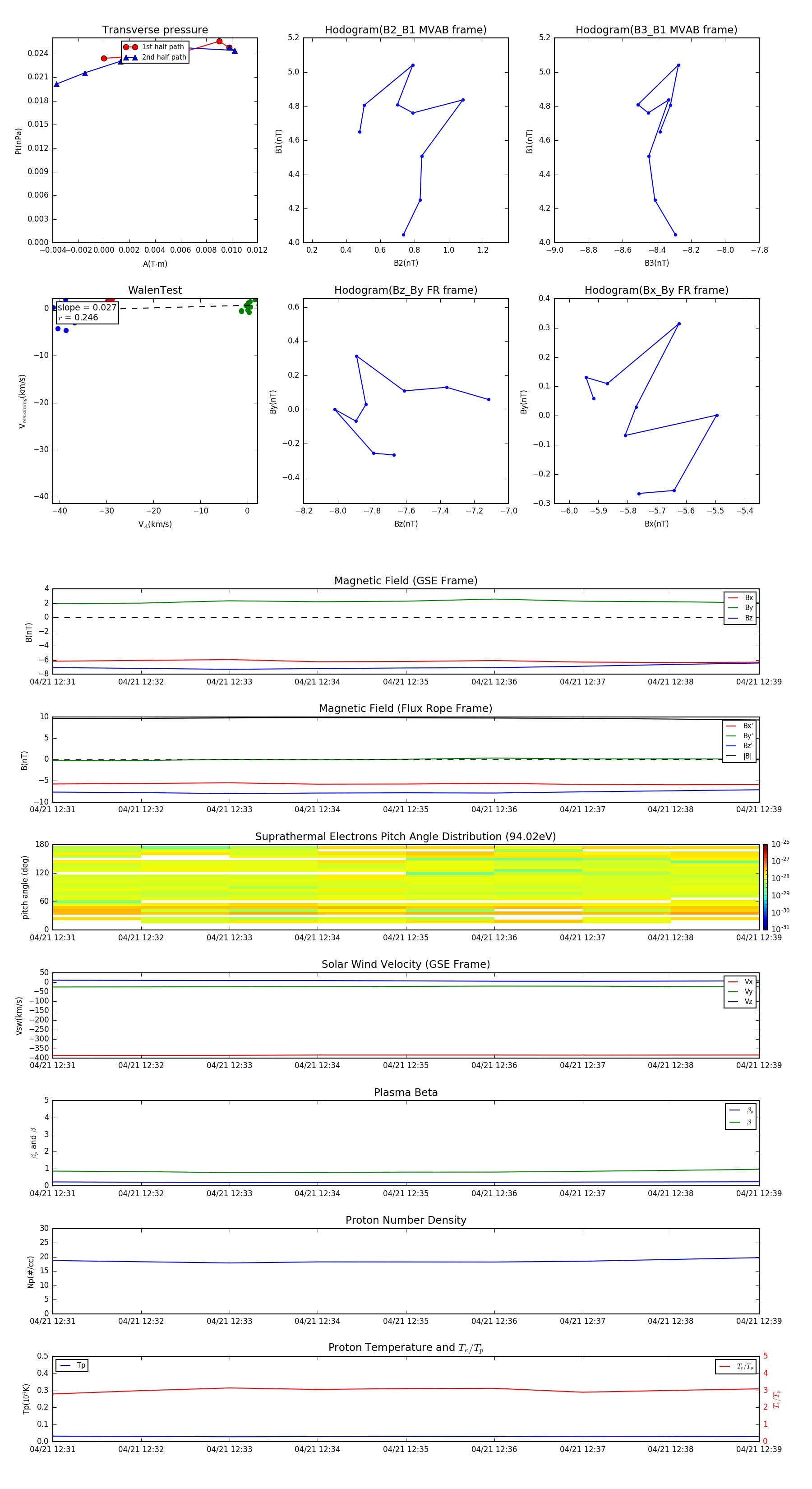Click the Tp legend box
Viewport: 812px width, 1489px height.
coord(72,1365)
